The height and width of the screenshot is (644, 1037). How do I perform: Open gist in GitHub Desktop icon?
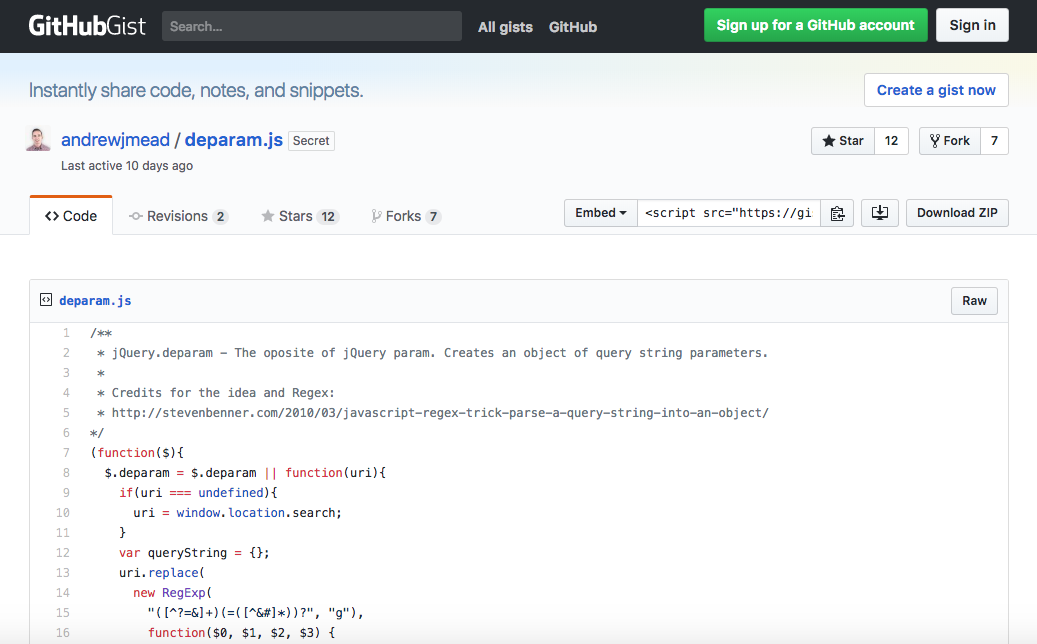click(879, 213)
